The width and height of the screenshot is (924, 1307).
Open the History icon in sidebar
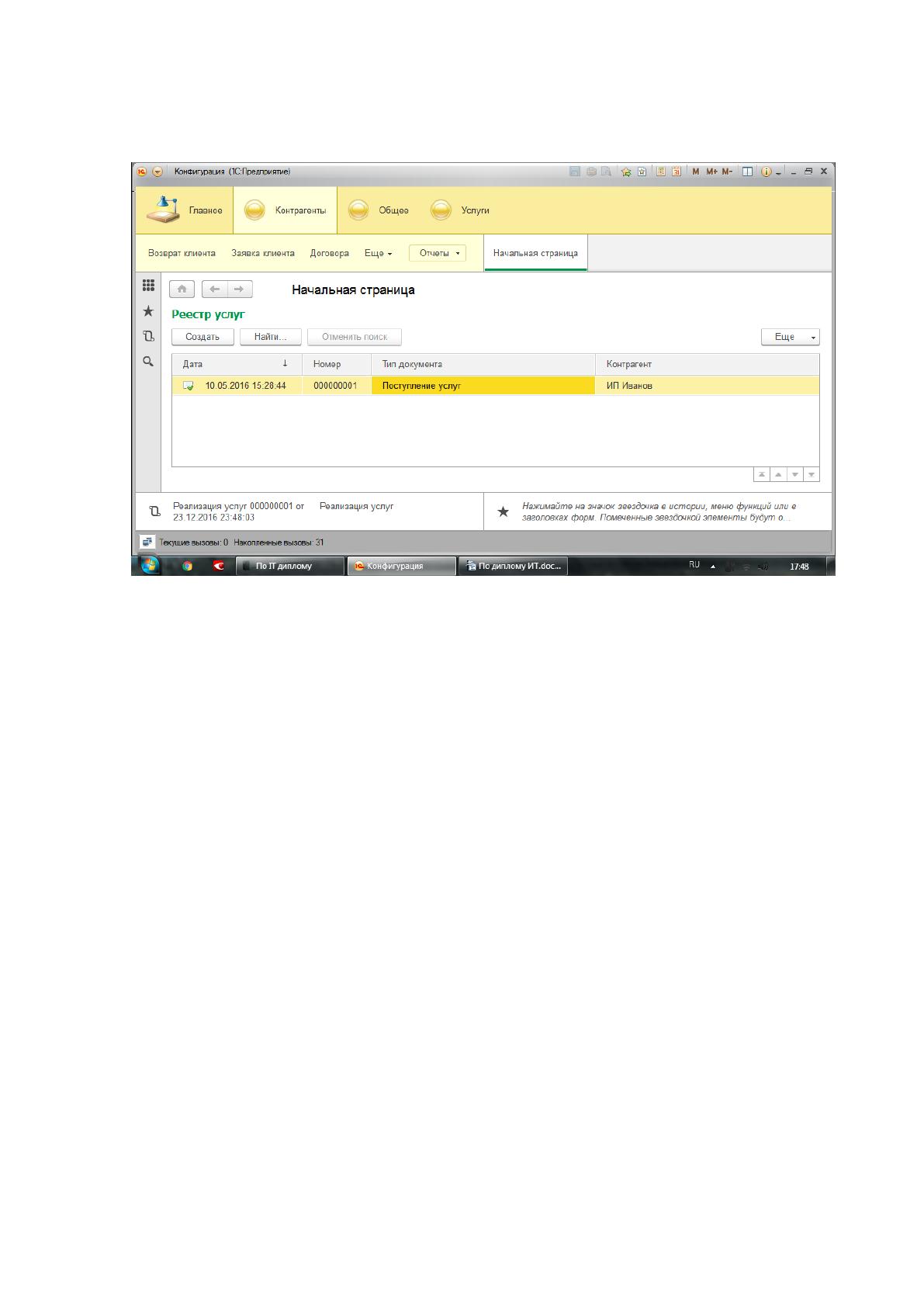pyautogui.click(x=148, y=336)
